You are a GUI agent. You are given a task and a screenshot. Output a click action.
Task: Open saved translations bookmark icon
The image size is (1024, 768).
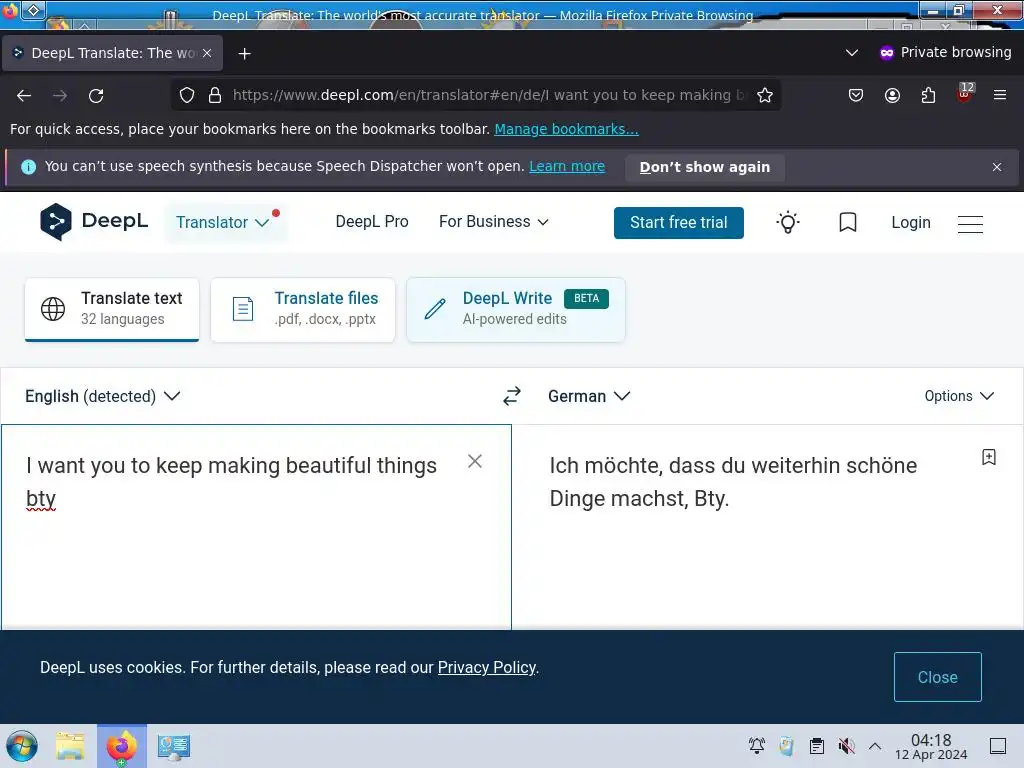[x=848, y=223]
